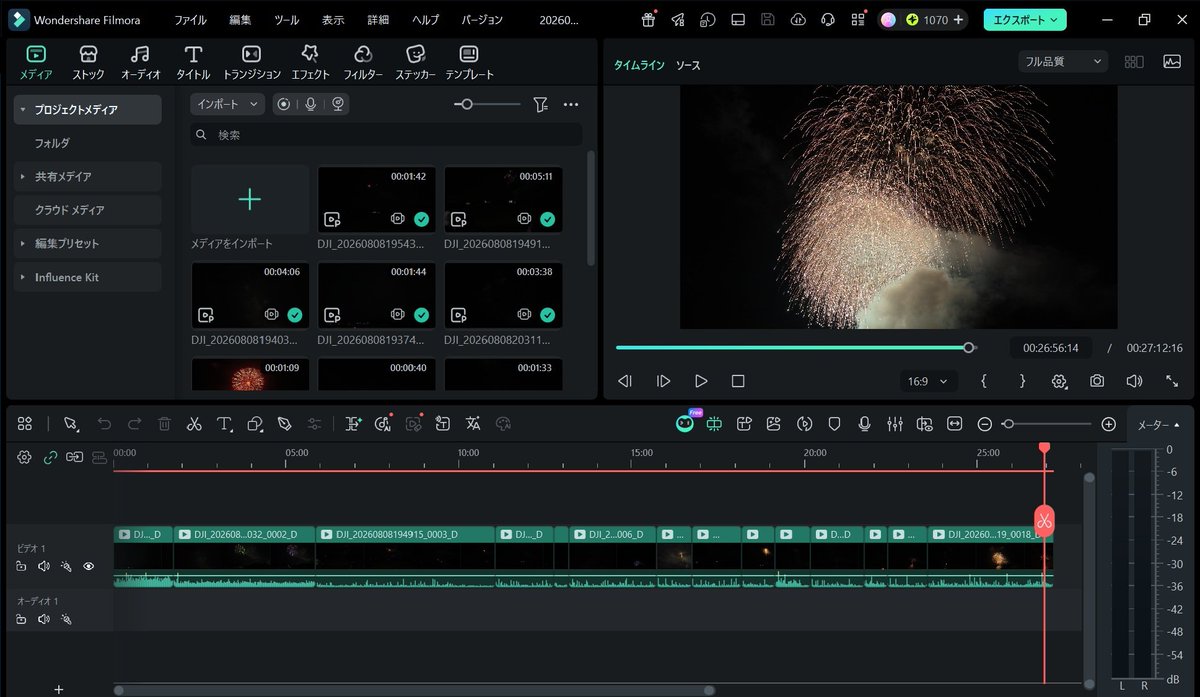Viewport: 1200px width, 697px height.
Task: Open the インポート import dropdown
Action: (228, 104)
